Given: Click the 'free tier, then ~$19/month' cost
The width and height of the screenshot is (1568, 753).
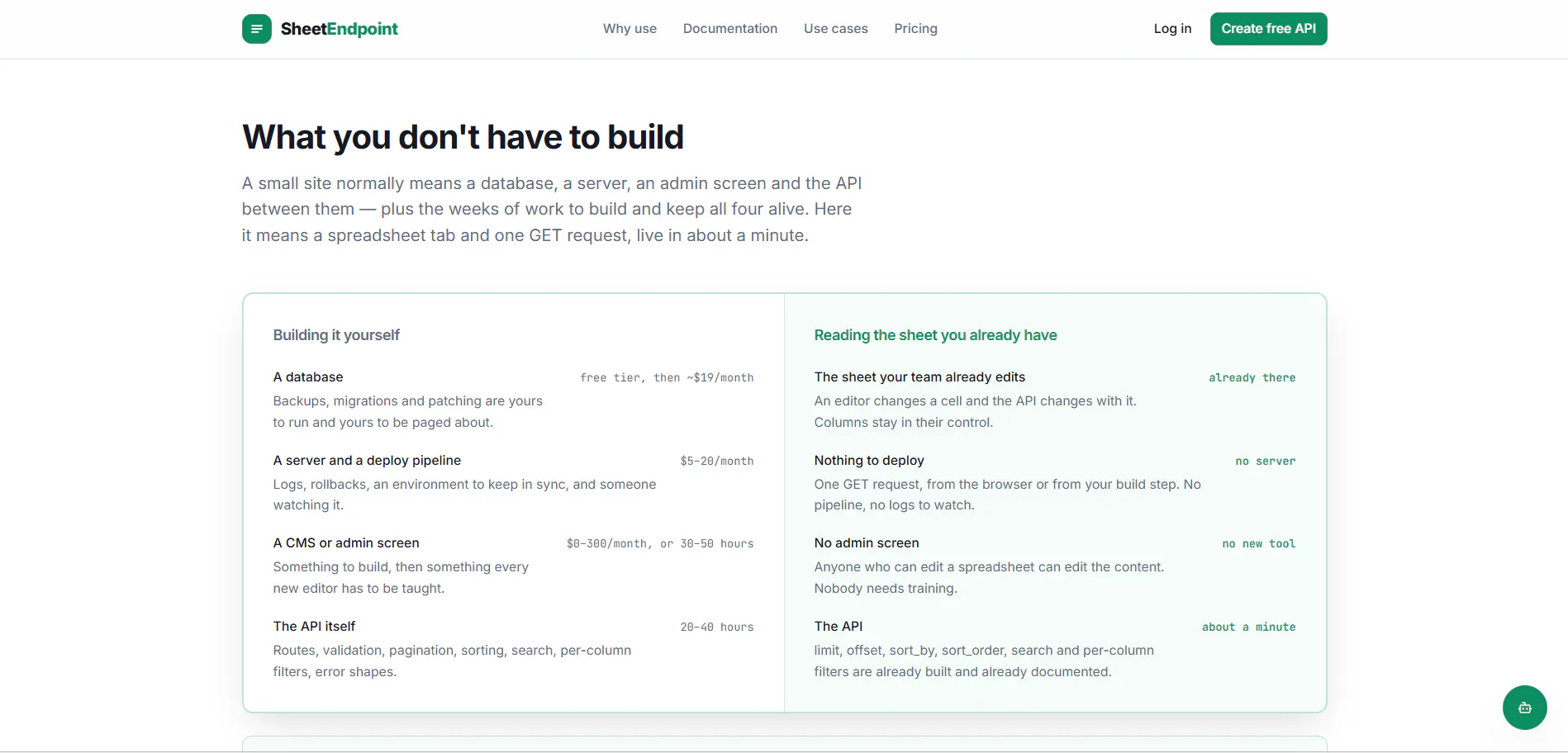Looking at the screenshot, I should click(667, 378).
